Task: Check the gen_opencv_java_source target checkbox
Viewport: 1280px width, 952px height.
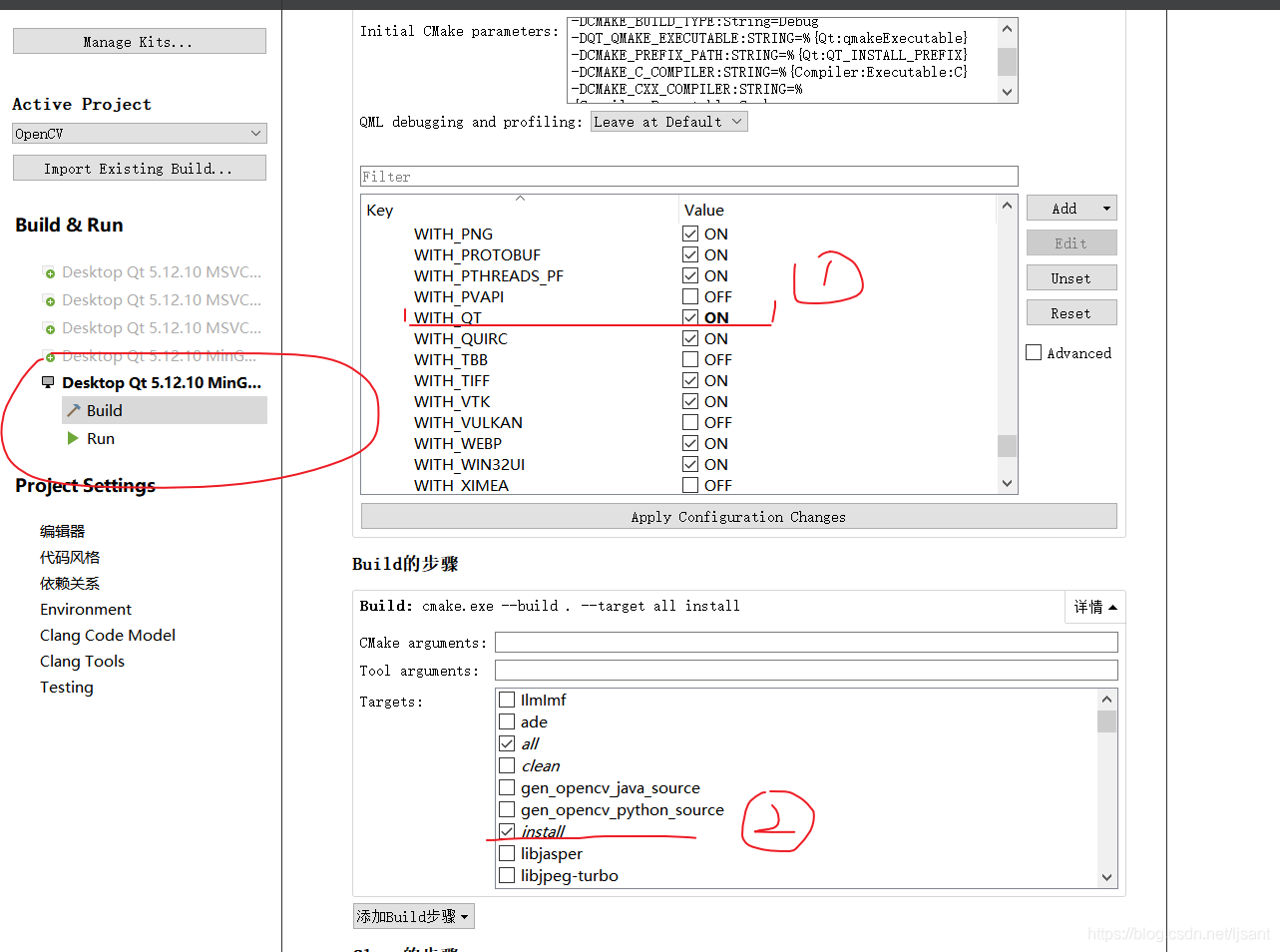Action: [x=507, y=787]
